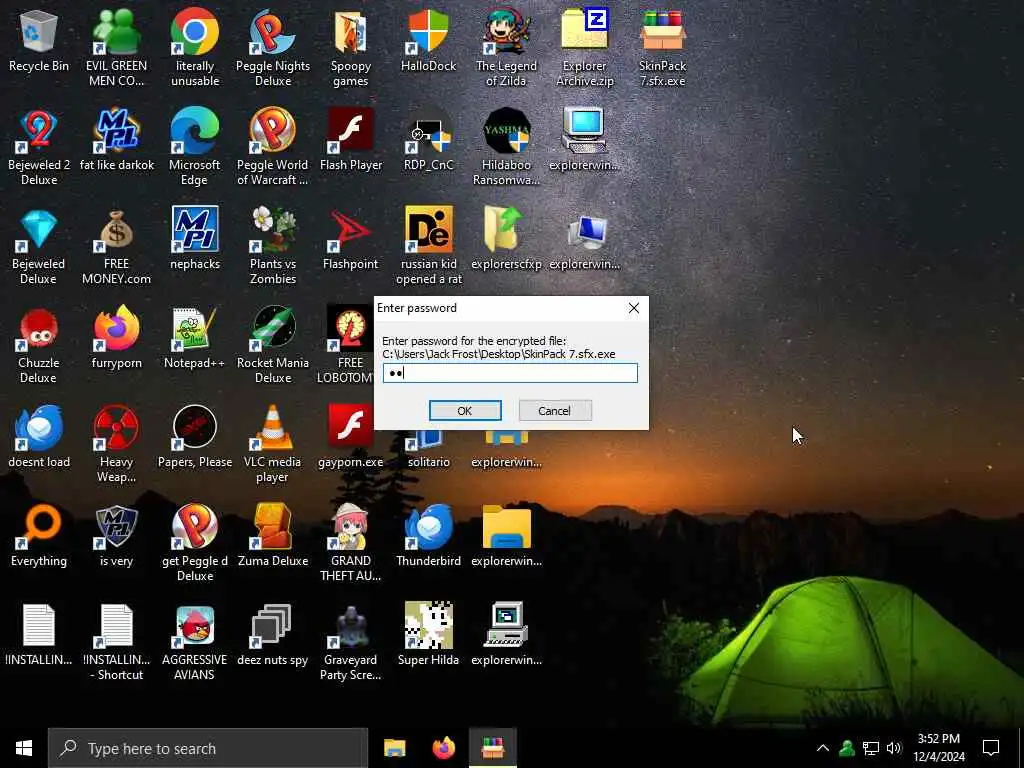Show hidden system tray icons

(x=823, y=748)
